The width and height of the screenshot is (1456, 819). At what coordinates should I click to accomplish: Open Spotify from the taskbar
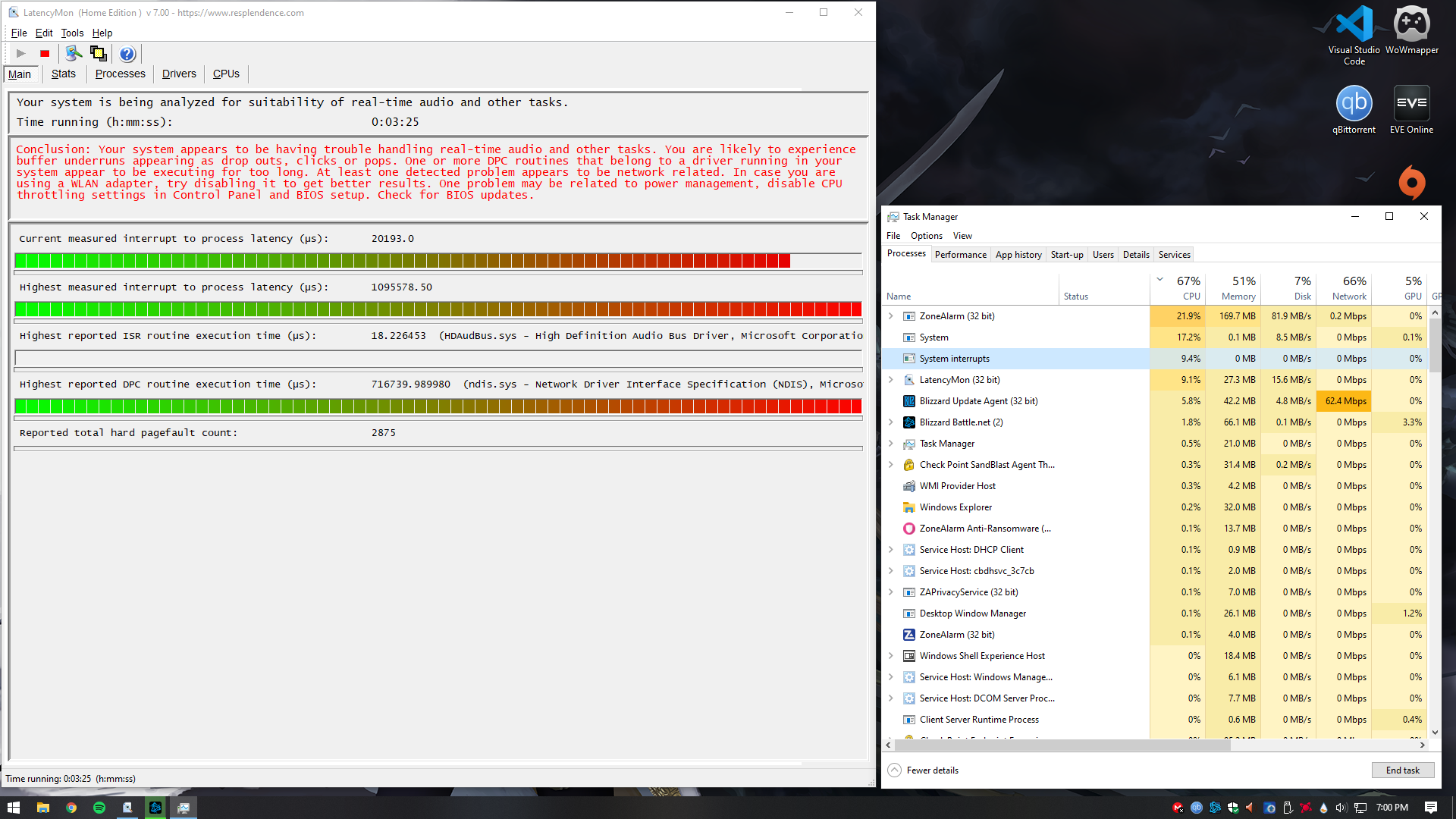99,808
